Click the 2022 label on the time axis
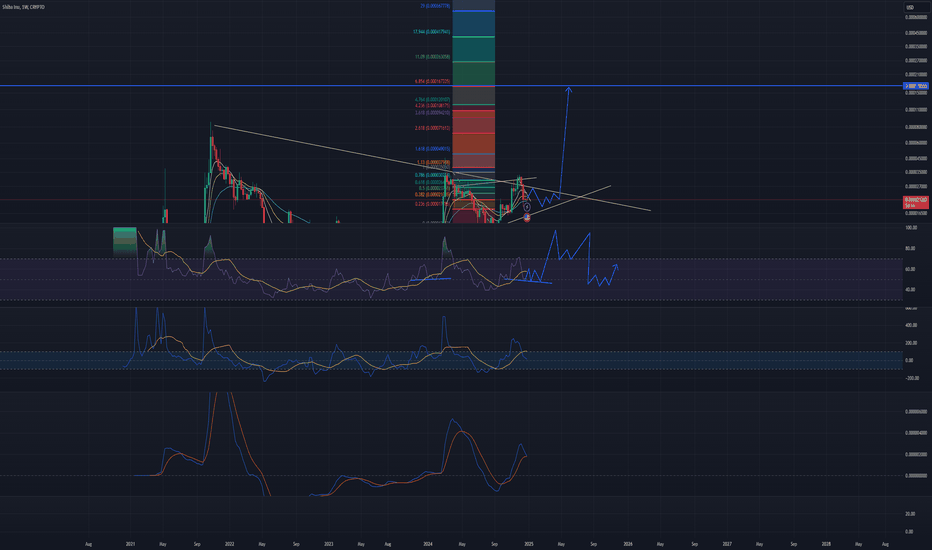932x550 pixels. (229, 544)
